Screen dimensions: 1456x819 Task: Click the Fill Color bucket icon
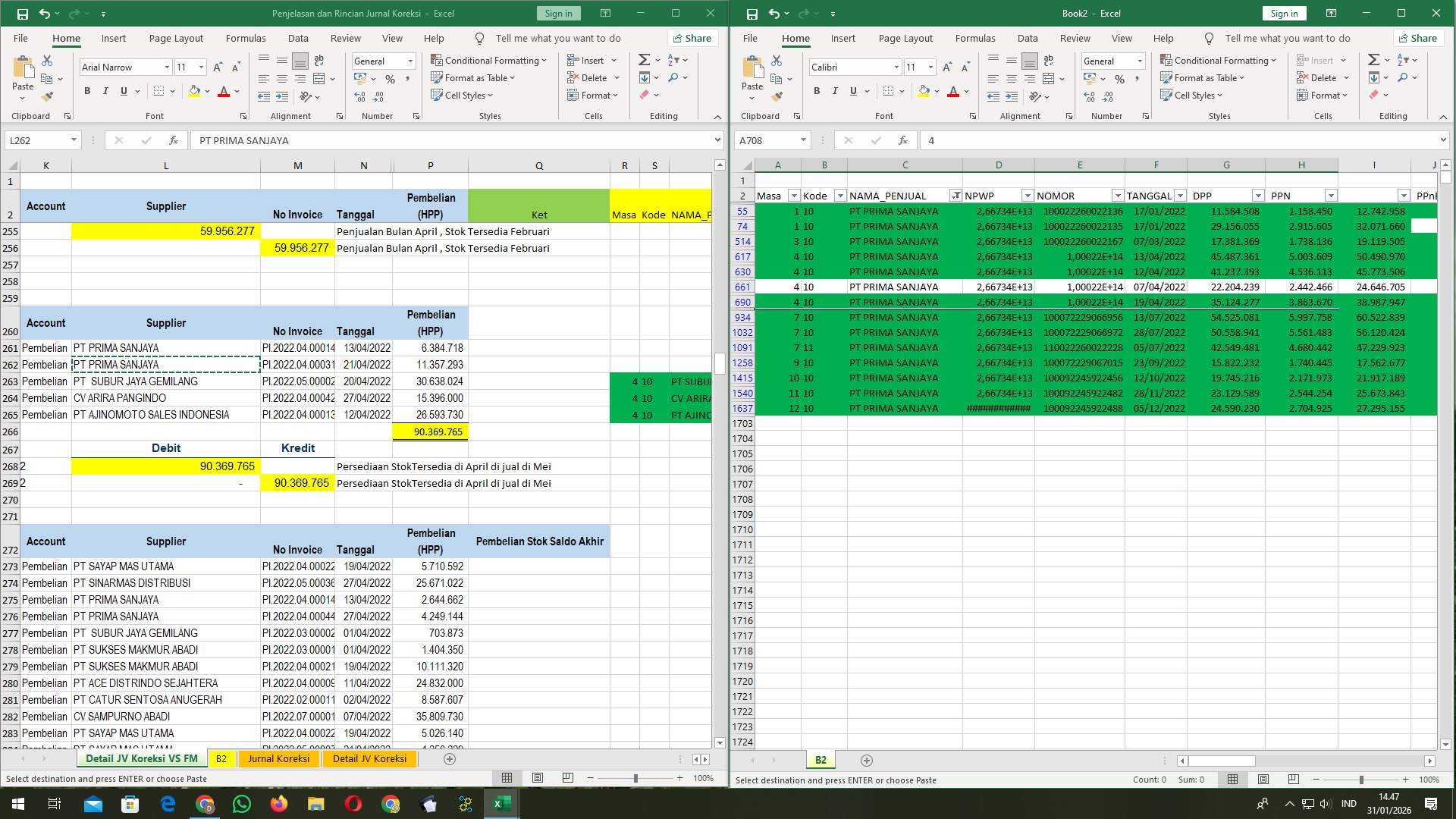pos(194,91)
